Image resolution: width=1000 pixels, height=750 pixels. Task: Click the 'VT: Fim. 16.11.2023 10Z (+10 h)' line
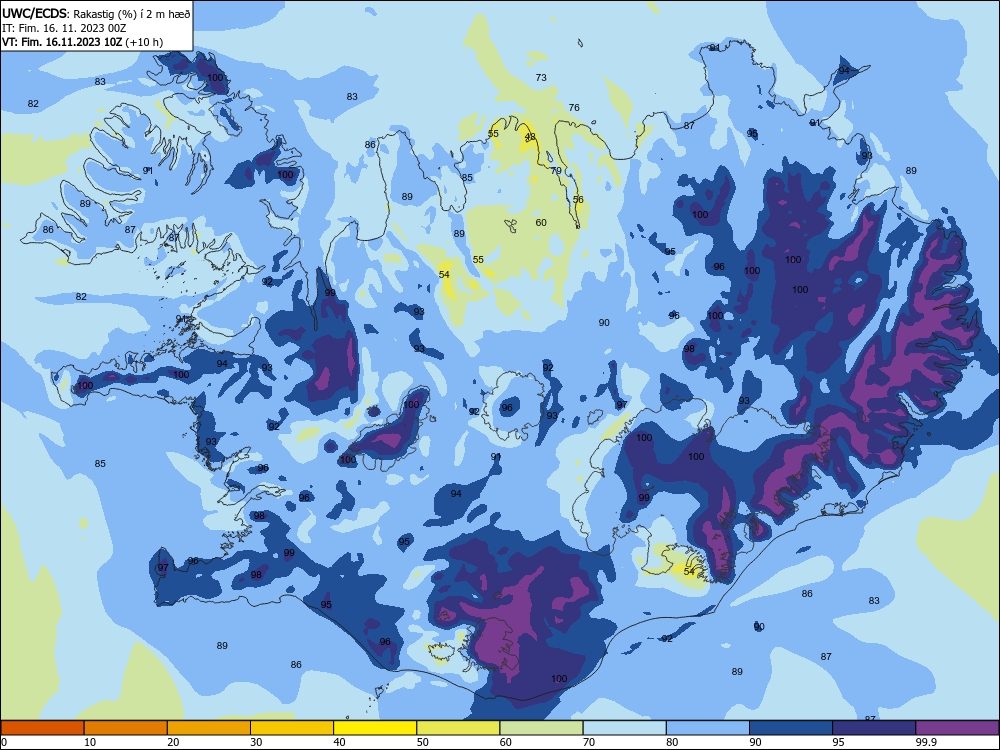pyautogui.click(x=82, y=42)
